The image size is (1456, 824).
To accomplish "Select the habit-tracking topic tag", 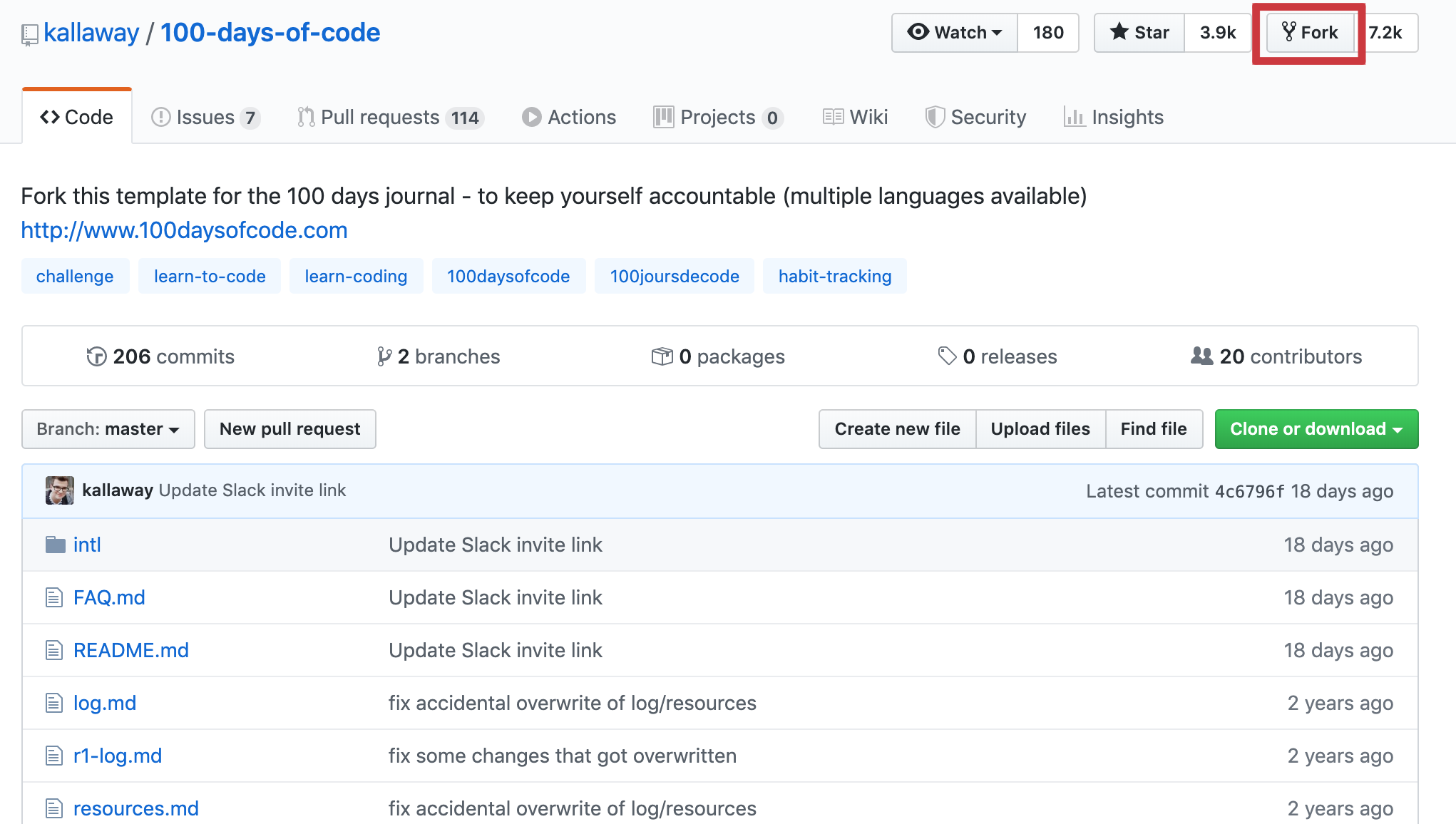I will pos(835,276).
